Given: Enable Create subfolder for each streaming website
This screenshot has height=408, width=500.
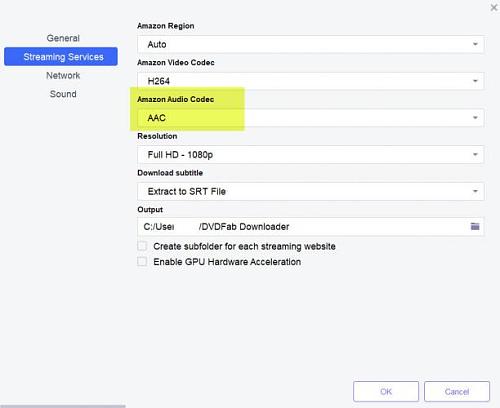Looking at the screenshot, I should click(x=142, y=246).
